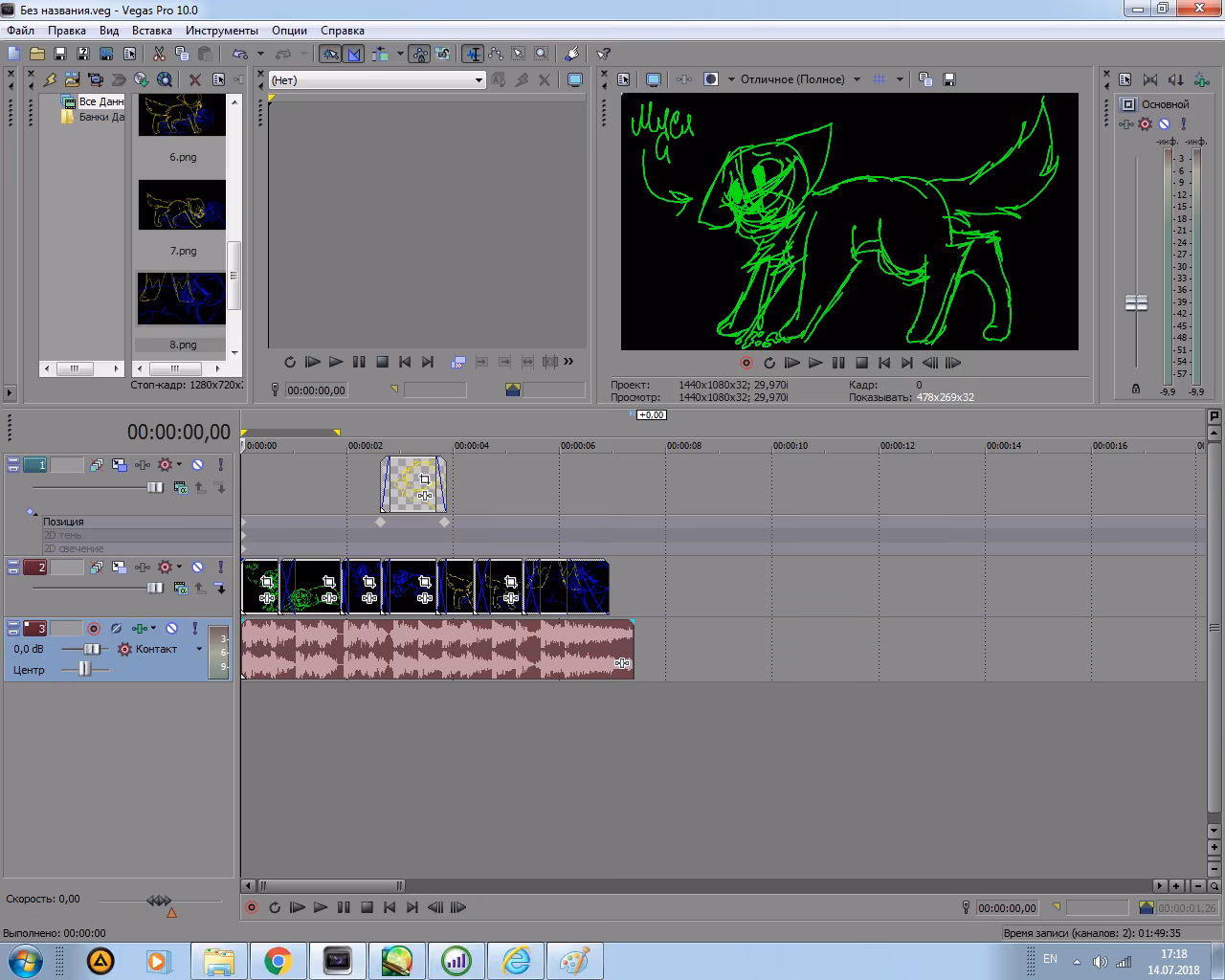1225x980 pixels.
Task: Click Record button in timeline transport
Action: click(x=252, y=907)
